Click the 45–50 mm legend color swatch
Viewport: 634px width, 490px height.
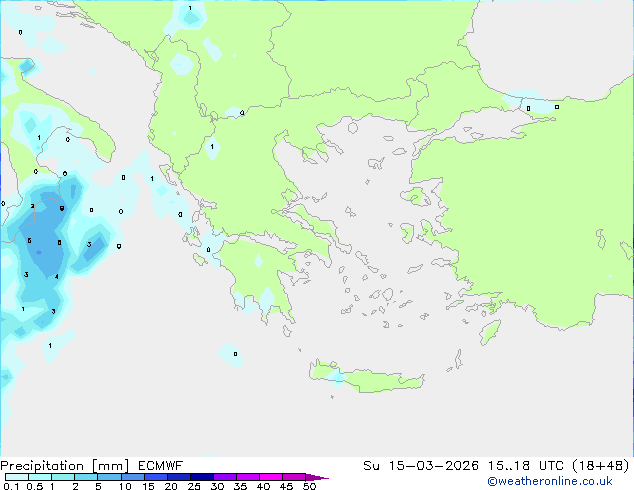(x=294, y=477)
